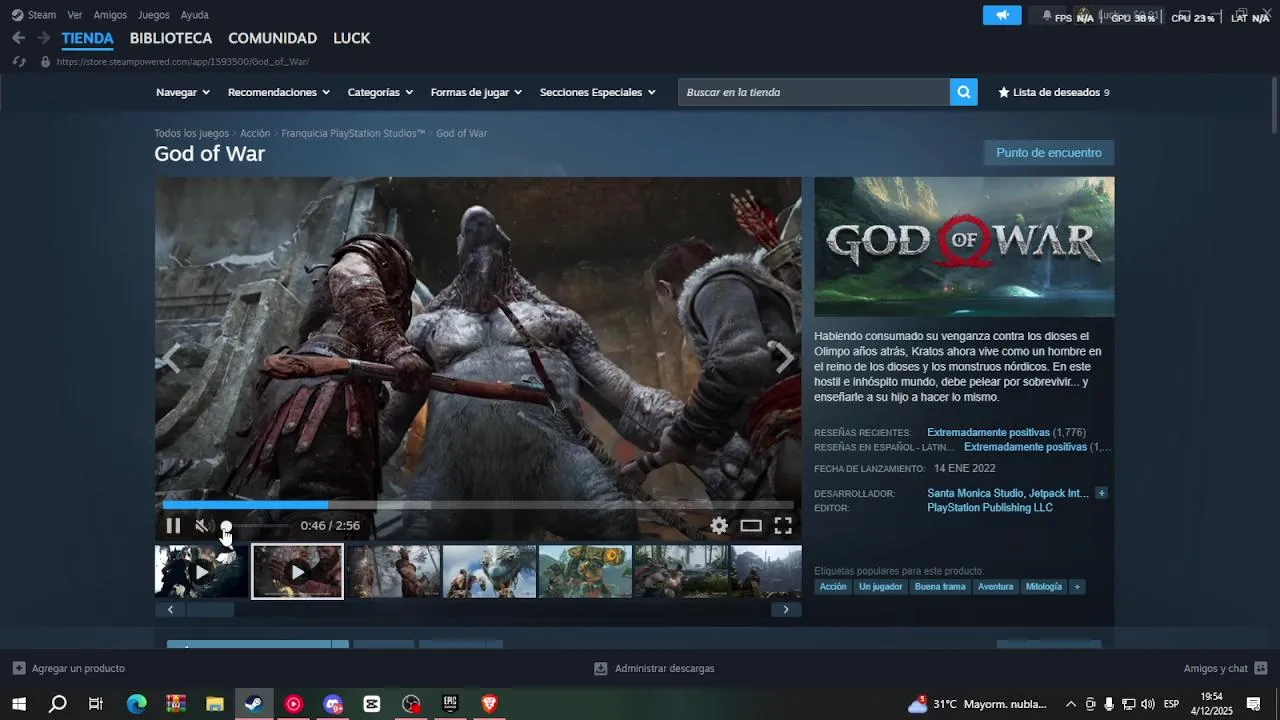The width and height of the screenshot is (1280, 720).
Task: Enter fullscreen video mode
Action: (783, 526)
